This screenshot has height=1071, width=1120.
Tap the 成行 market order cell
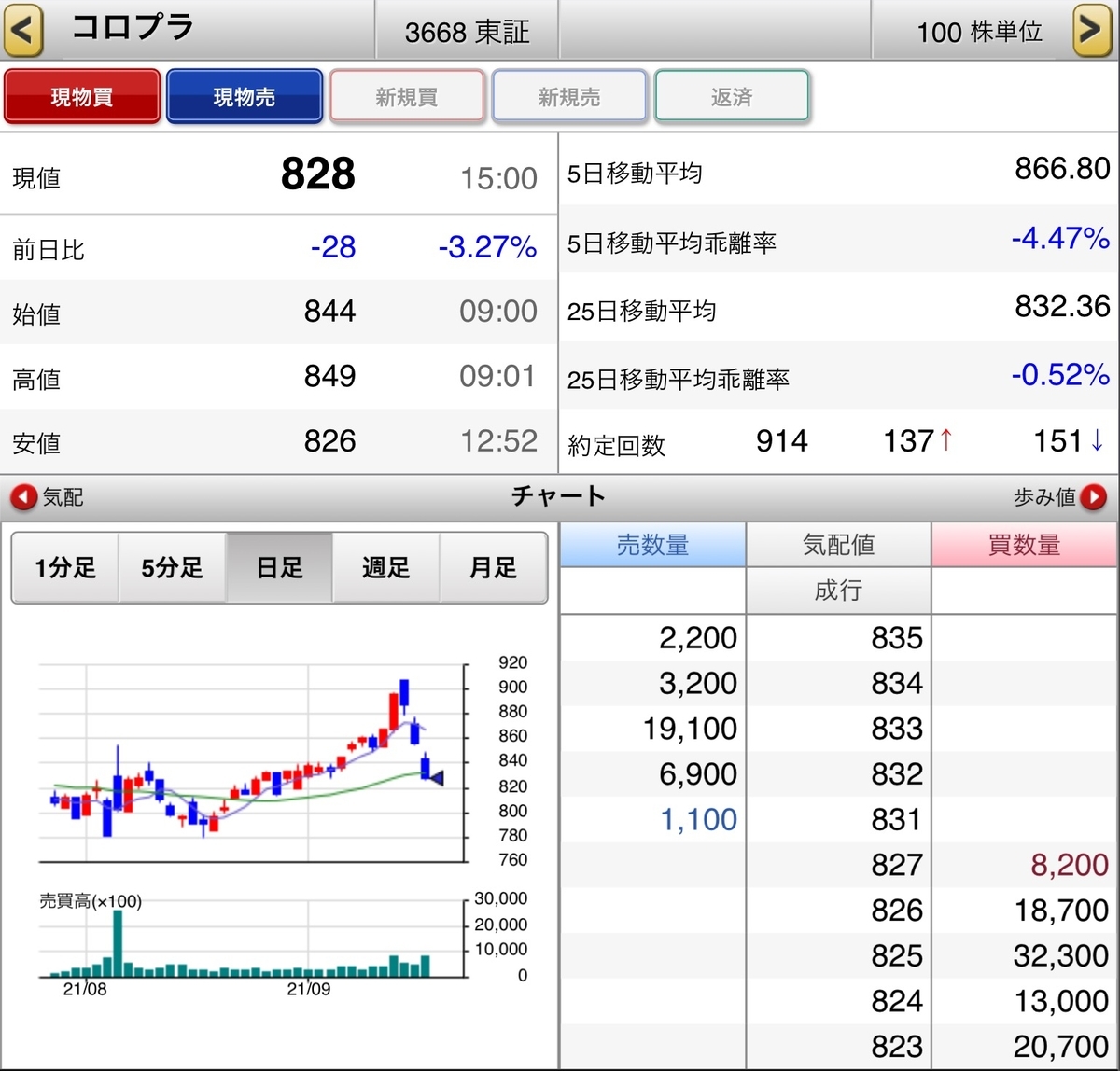(838, 591)
